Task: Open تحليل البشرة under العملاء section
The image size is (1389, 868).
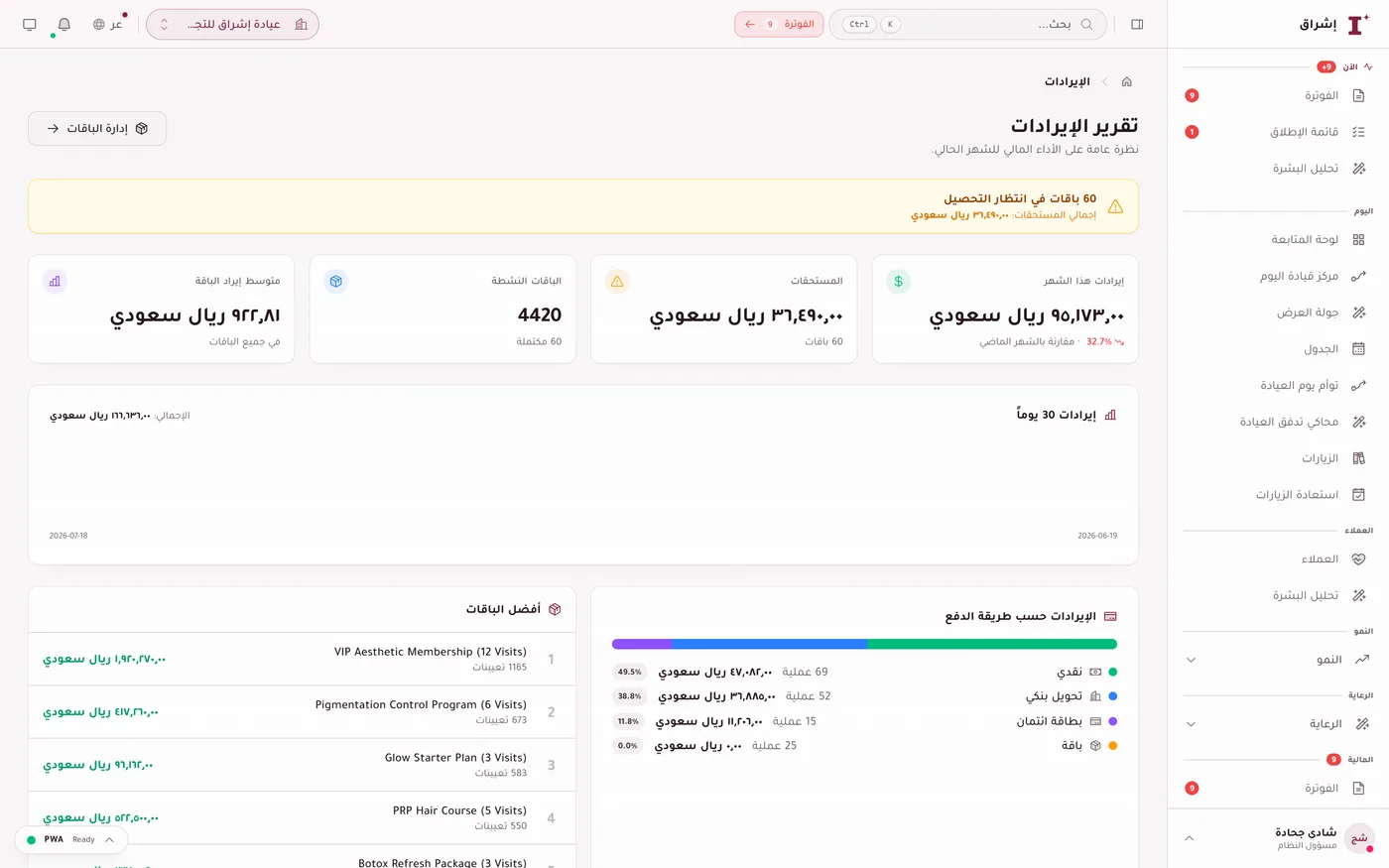Action: pos(1278,595)
